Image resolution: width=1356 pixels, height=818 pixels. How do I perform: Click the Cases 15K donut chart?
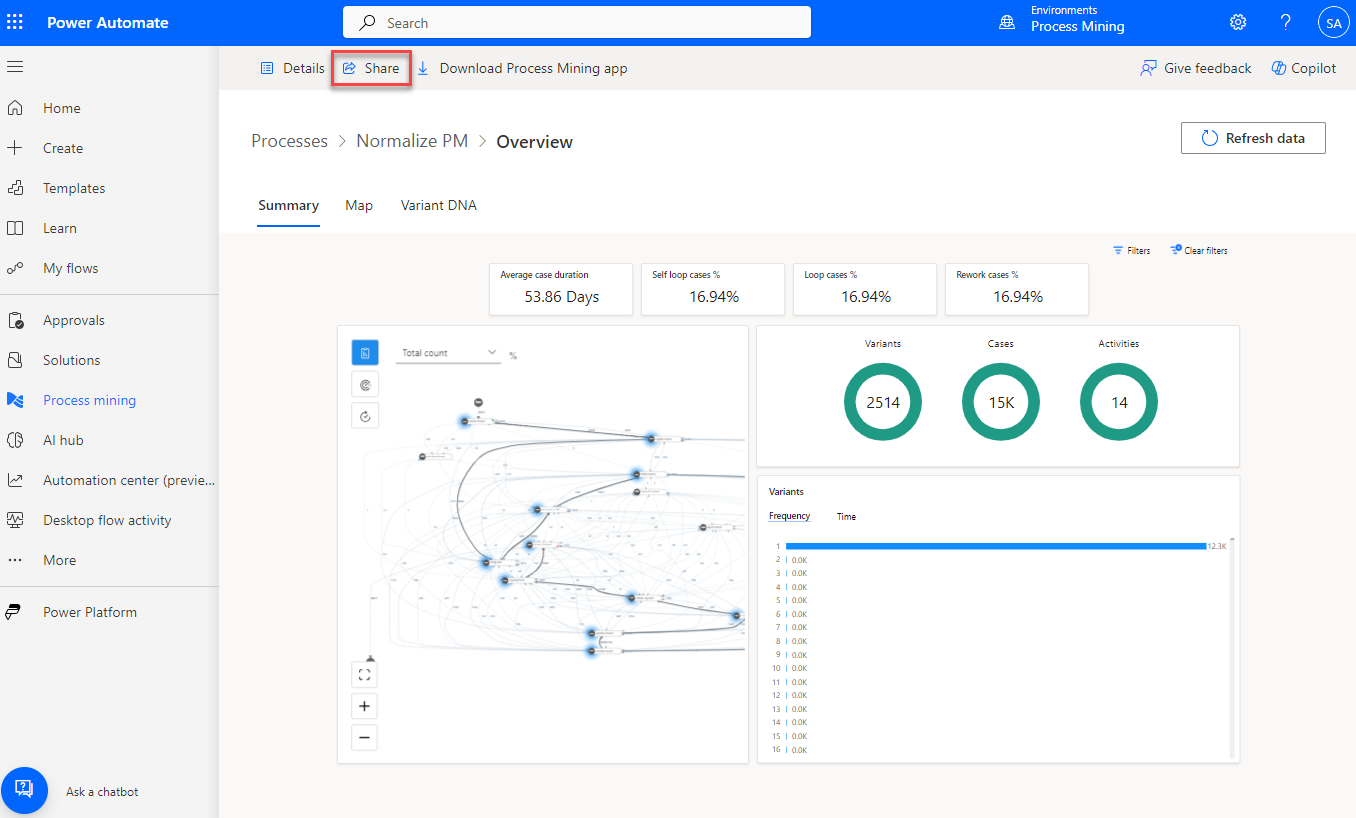pos(1001,402)
